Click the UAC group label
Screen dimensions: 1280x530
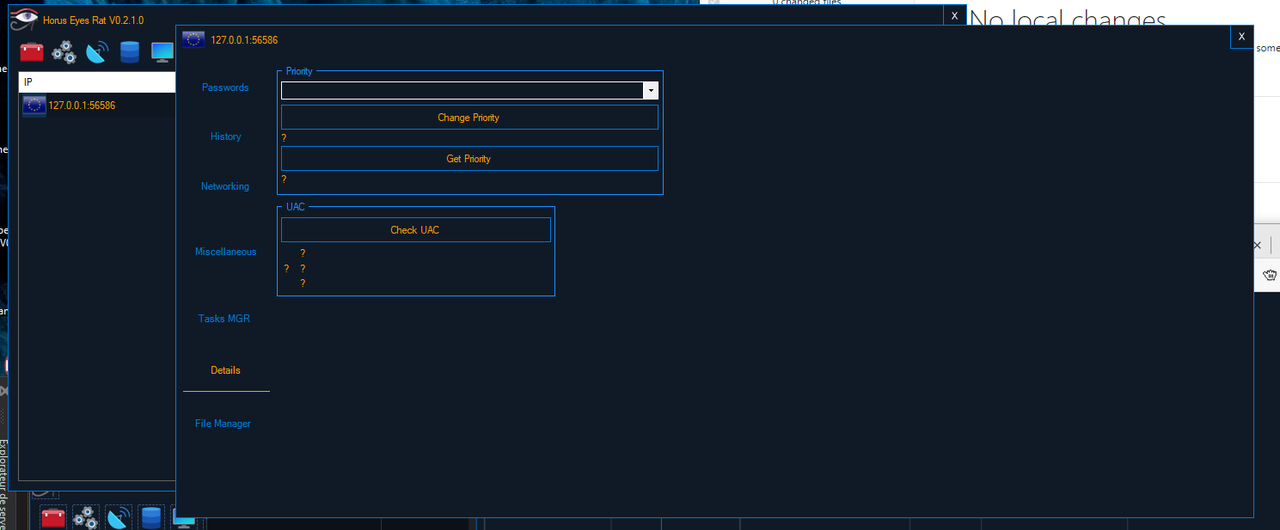pyautogui.click(x=295, y=206)
